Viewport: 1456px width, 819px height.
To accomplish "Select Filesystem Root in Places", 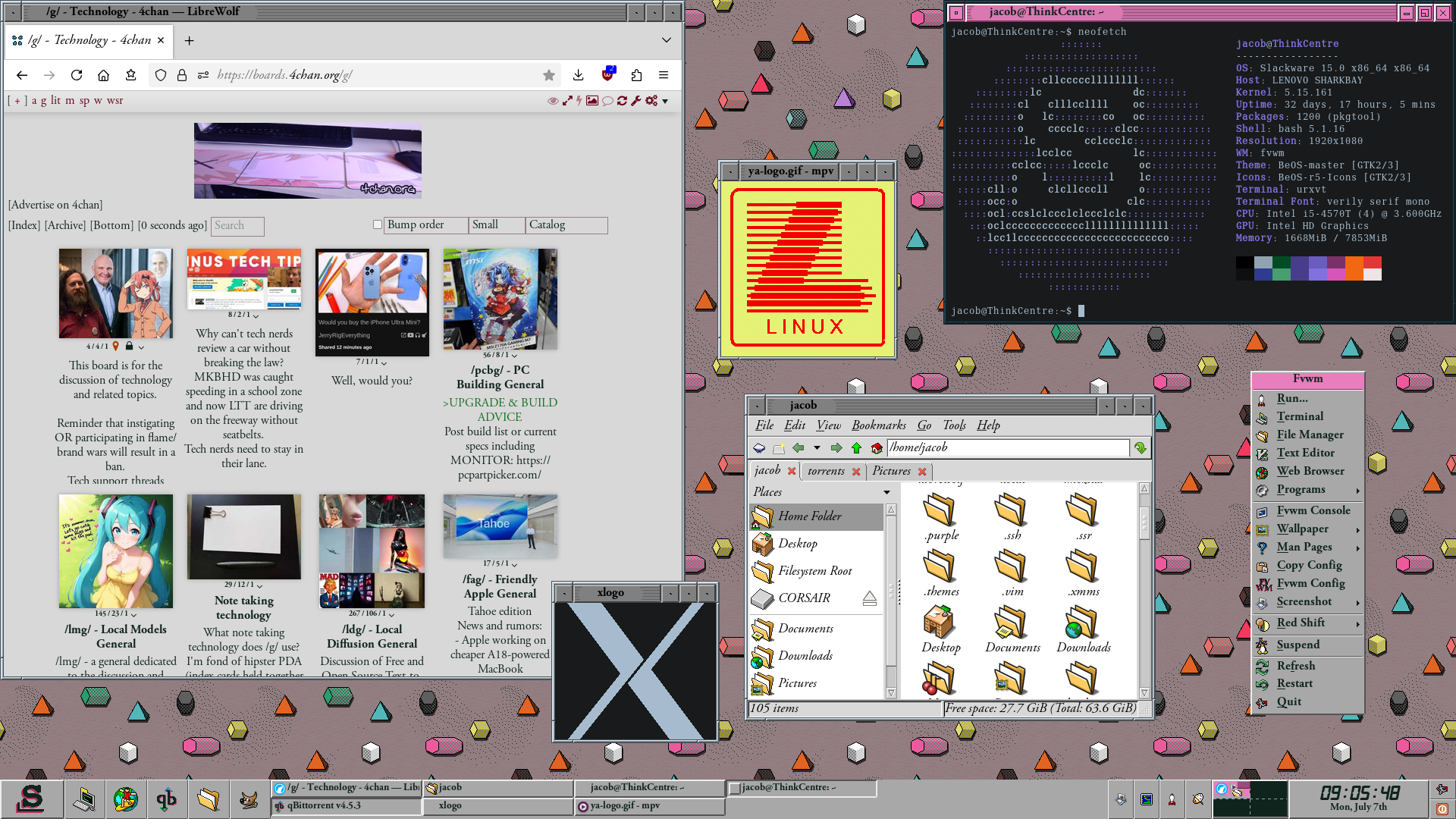I will (x=816, y=571).
